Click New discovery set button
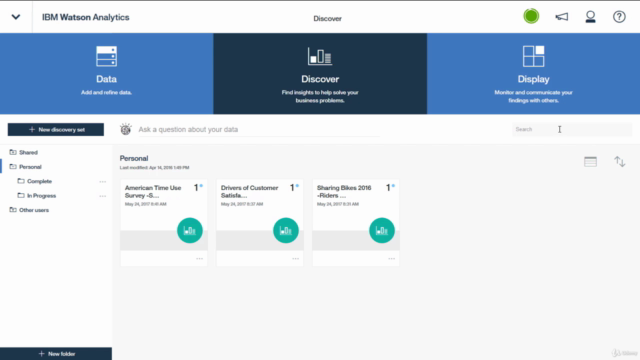The height and width of the screenshot is (360, 640). click(x=56, y=129)
